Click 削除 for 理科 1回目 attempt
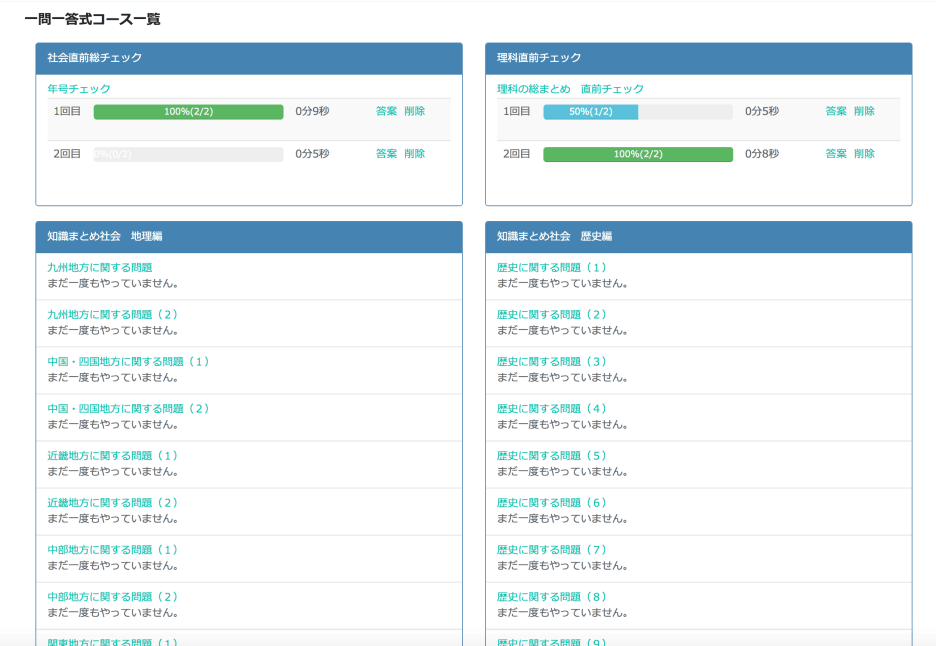Screen dimensions: 936x646 pyautogui.click(x=864, y=111)
